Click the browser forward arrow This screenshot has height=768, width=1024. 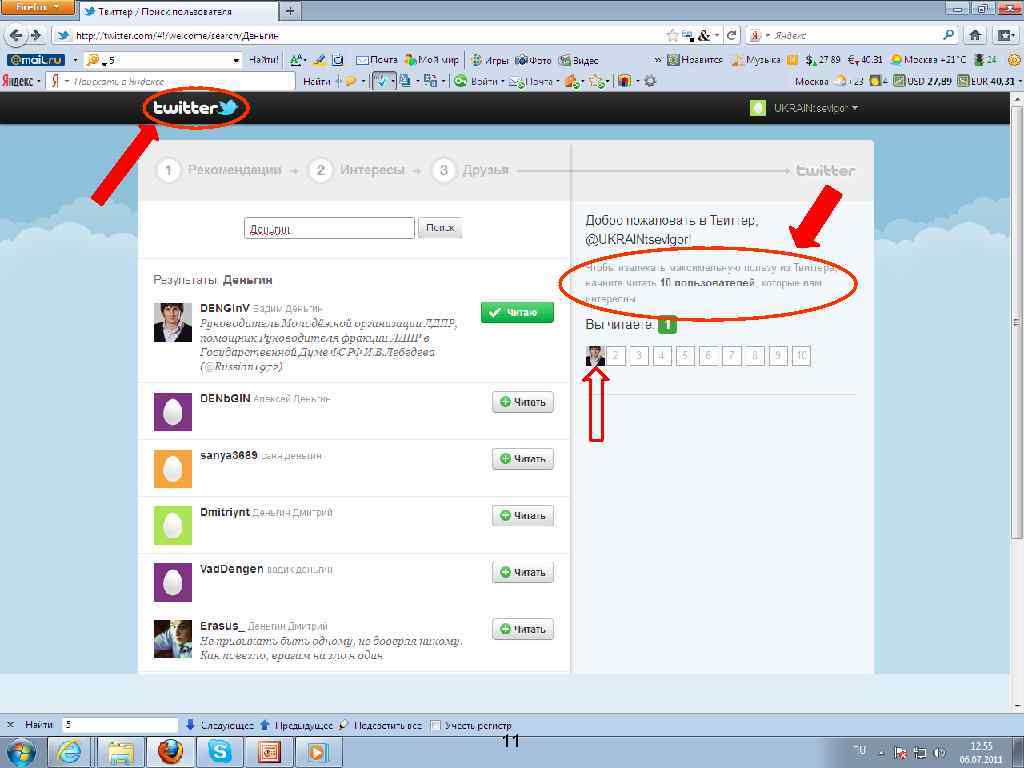click(x=36, y=35)
